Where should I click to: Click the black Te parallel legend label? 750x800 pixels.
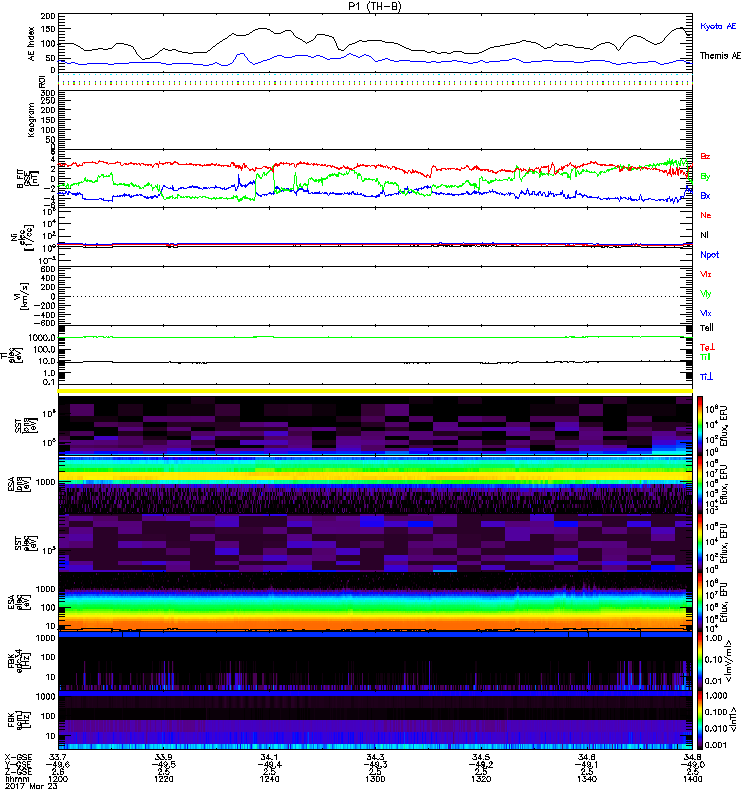pyautogui.click(x=707, y=328)
